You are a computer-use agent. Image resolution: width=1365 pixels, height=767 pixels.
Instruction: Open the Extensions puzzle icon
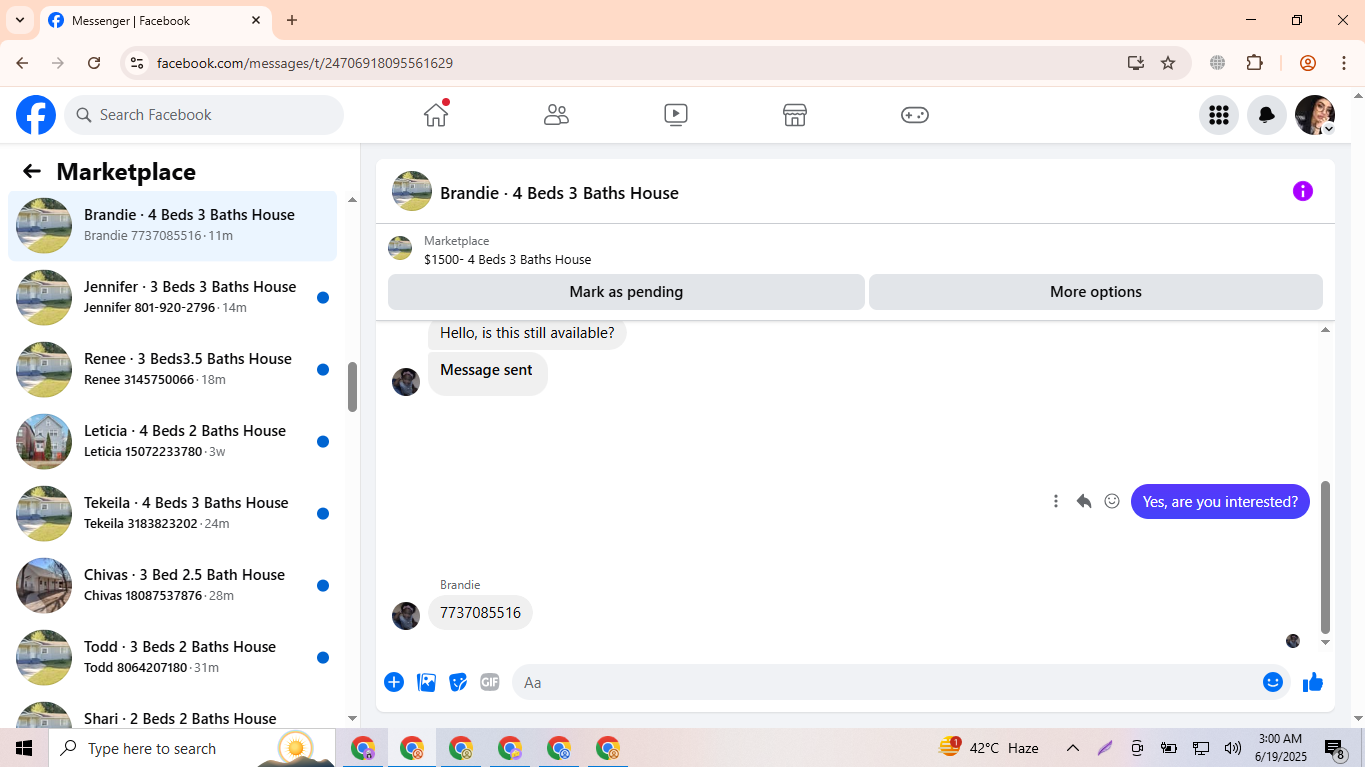click(1255, 63)
